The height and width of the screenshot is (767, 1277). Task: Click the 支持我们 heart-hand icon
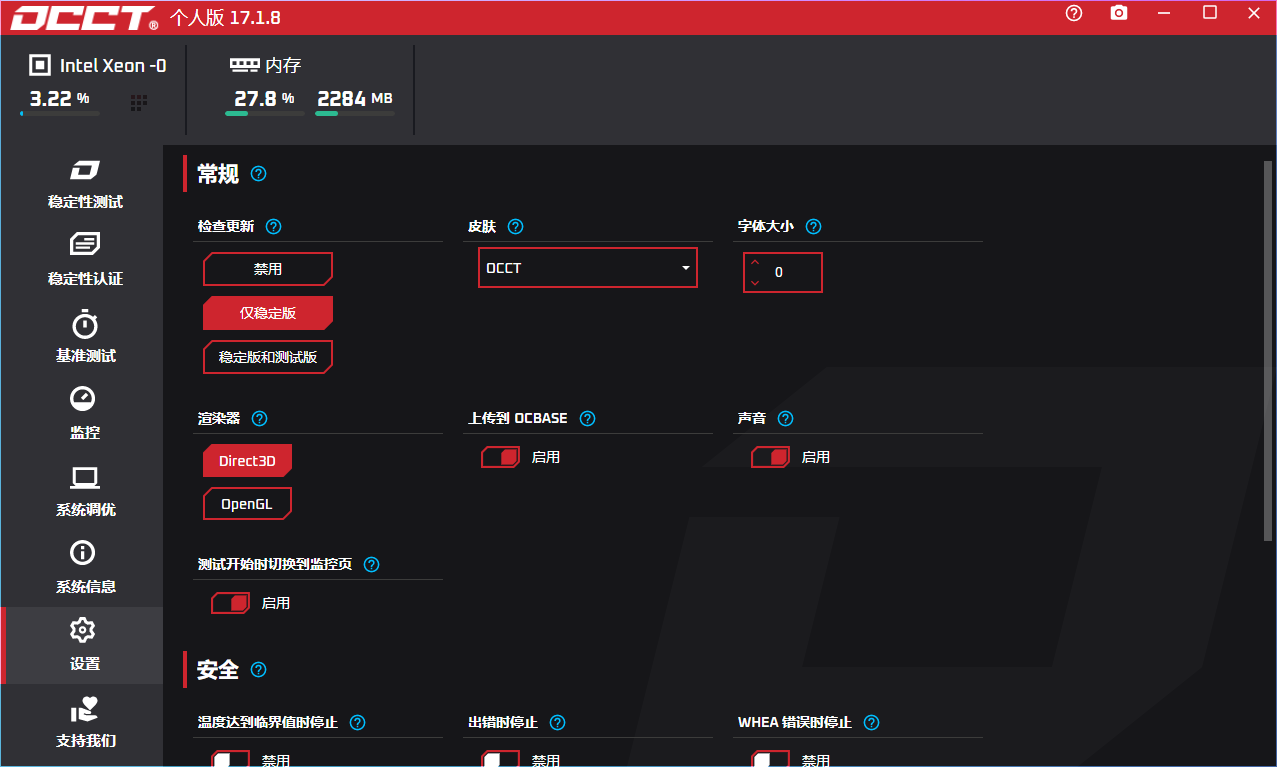pyautogui.click(x=85, y=709)
